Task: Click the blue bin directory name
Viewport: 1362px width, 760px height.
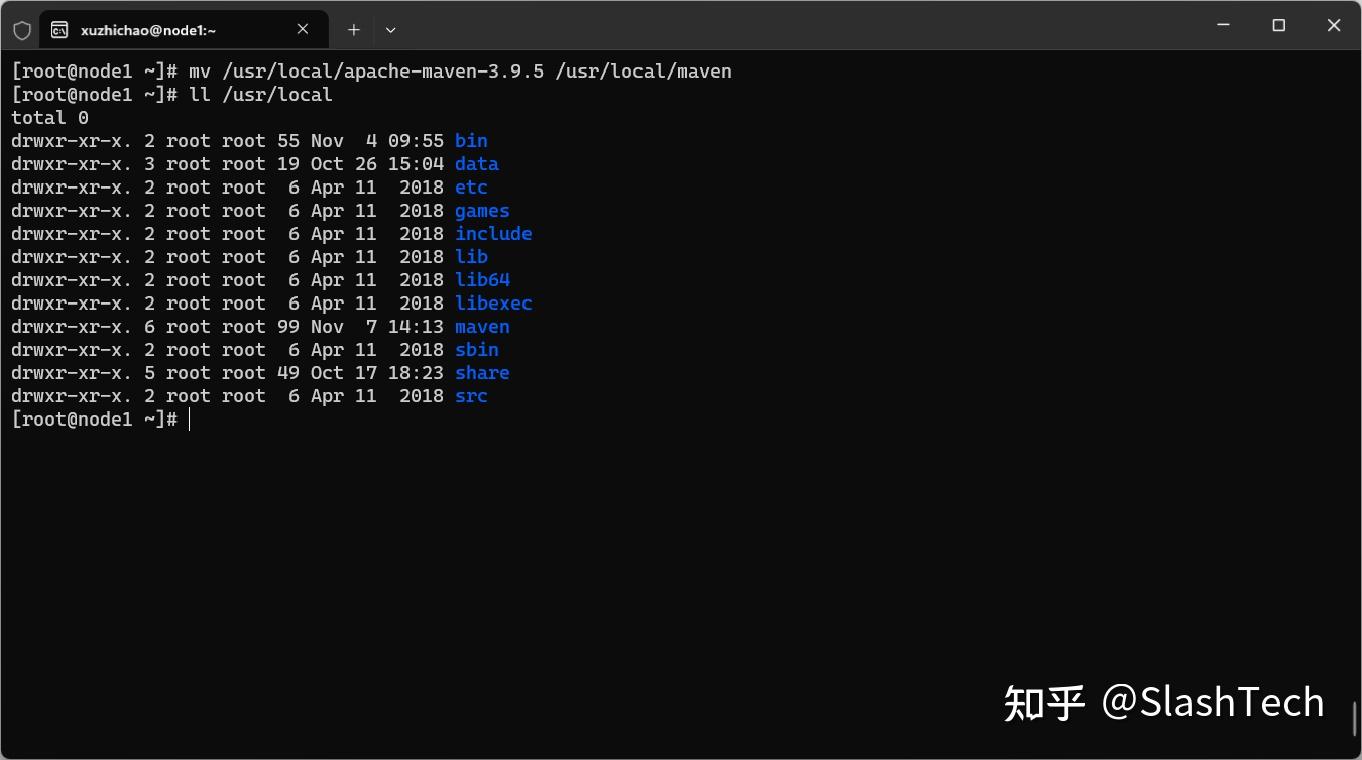Action: (470, 140)
